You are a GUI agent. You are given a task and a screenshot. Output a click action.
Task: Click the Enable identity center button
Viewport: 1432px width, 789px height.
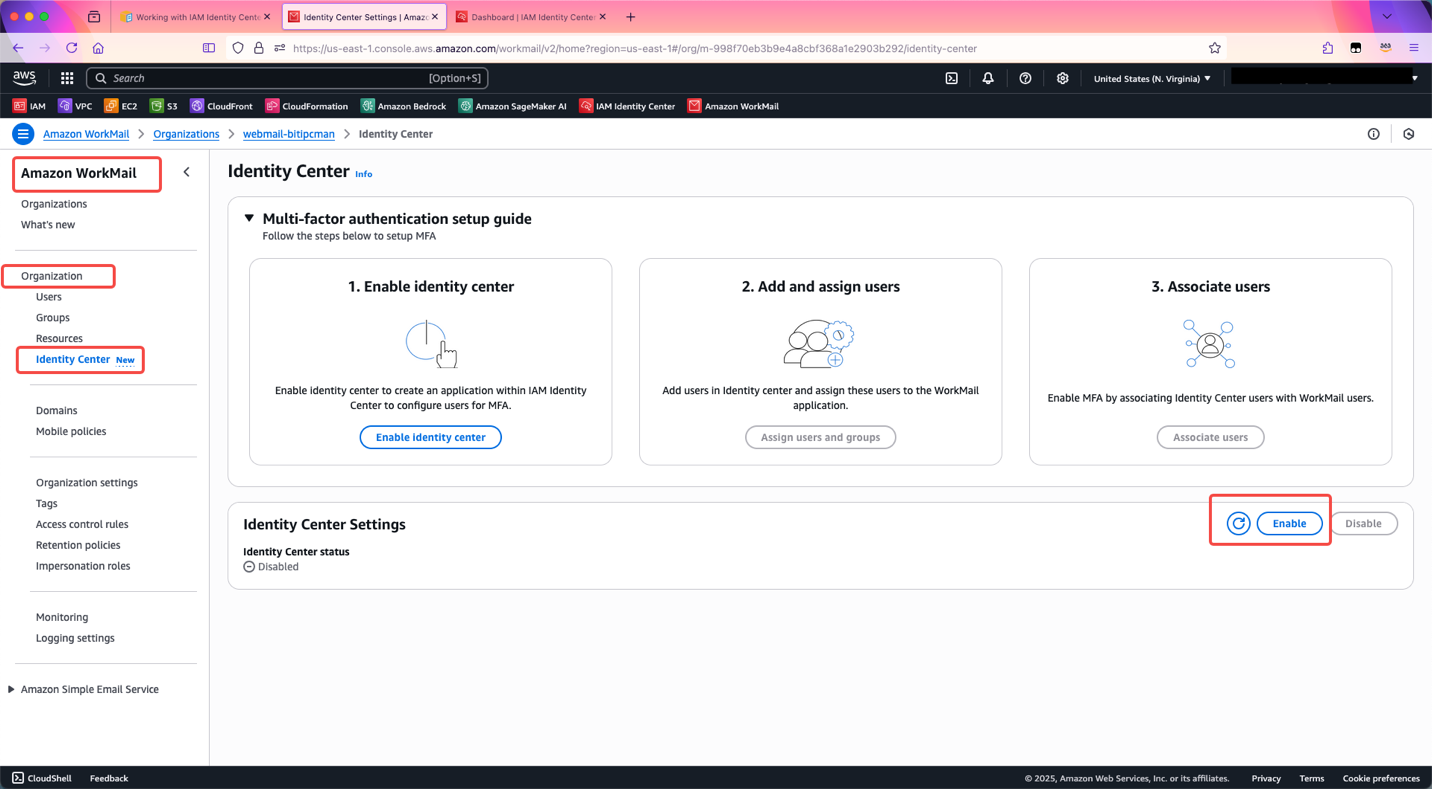pos(430,437)
